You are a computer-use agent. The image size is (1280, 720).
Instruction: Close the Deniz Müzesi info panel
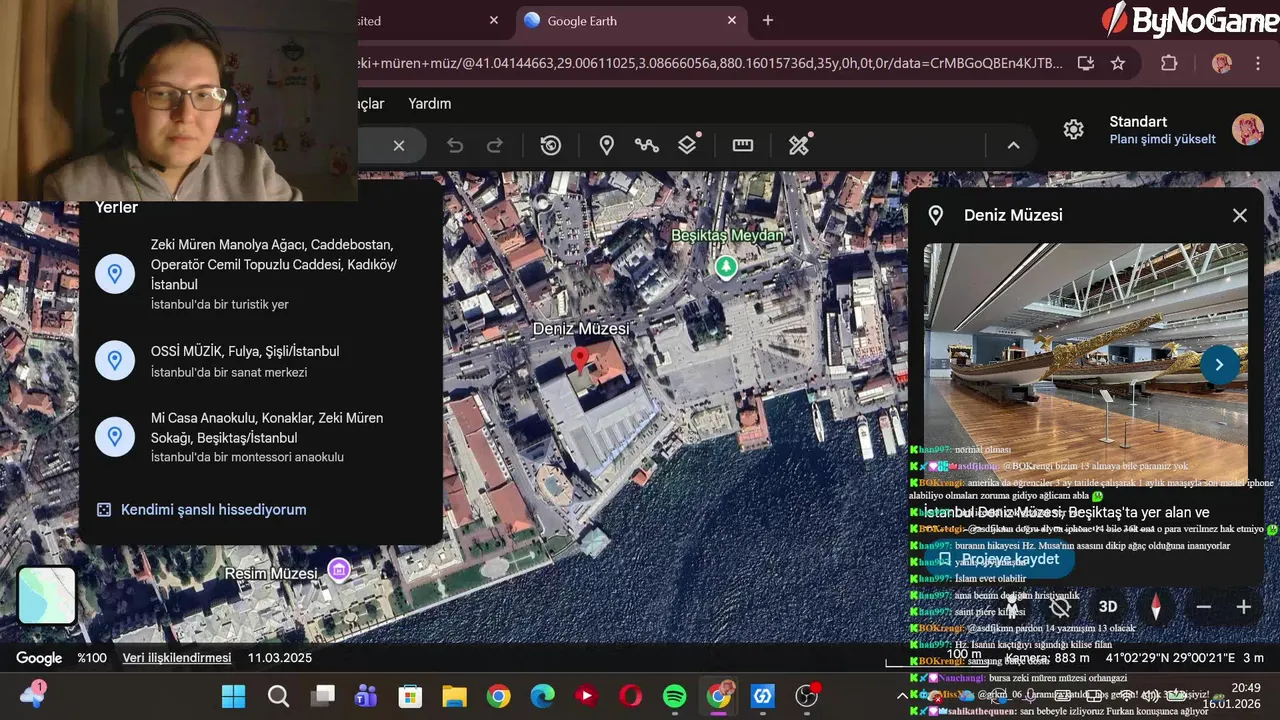tap(1240, 215)
